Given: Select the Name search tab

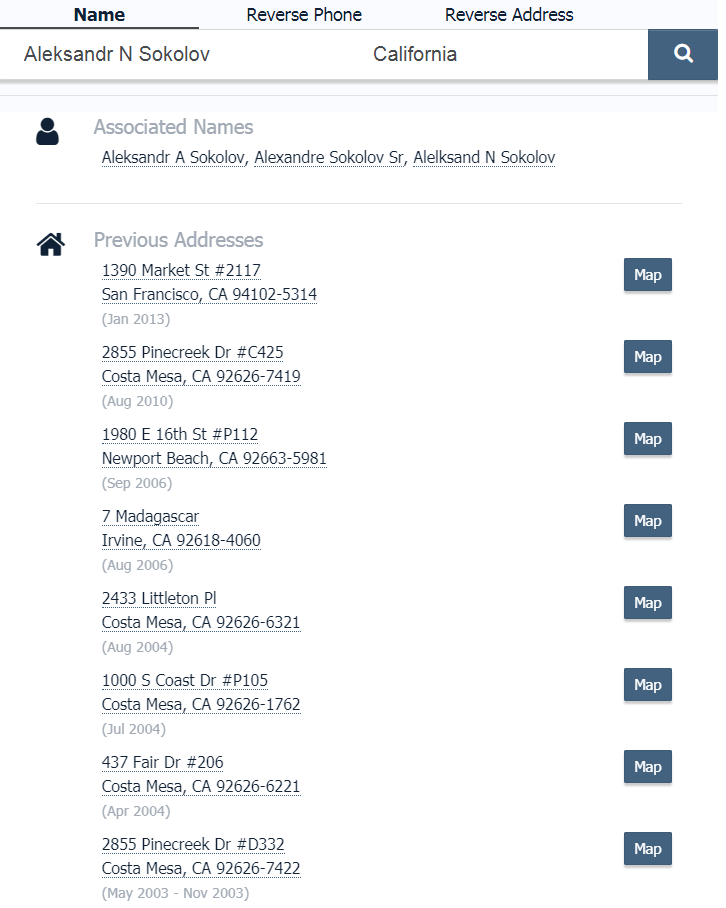Looking at the screenshot, I should coord(99,14).
